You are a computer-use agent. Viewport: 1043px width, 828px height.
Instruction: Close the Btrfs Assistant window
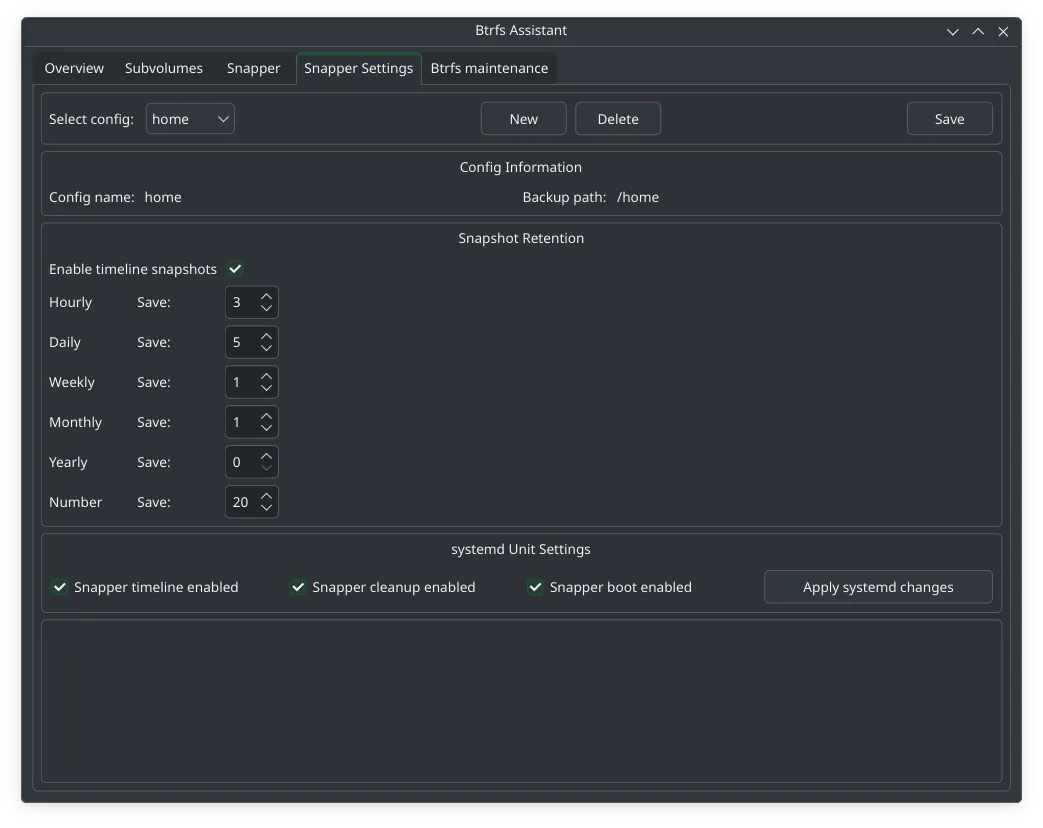1003,31
